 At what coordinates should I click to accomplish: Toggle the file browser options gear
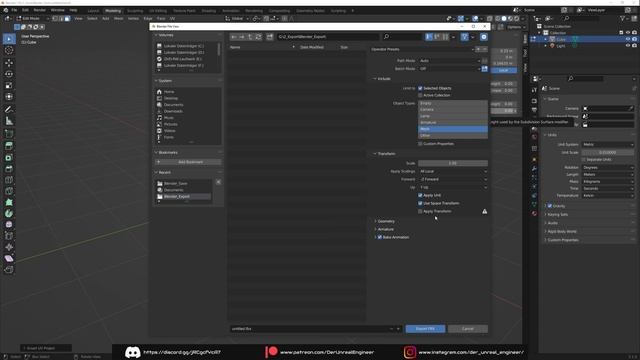[x=484, y=37]
